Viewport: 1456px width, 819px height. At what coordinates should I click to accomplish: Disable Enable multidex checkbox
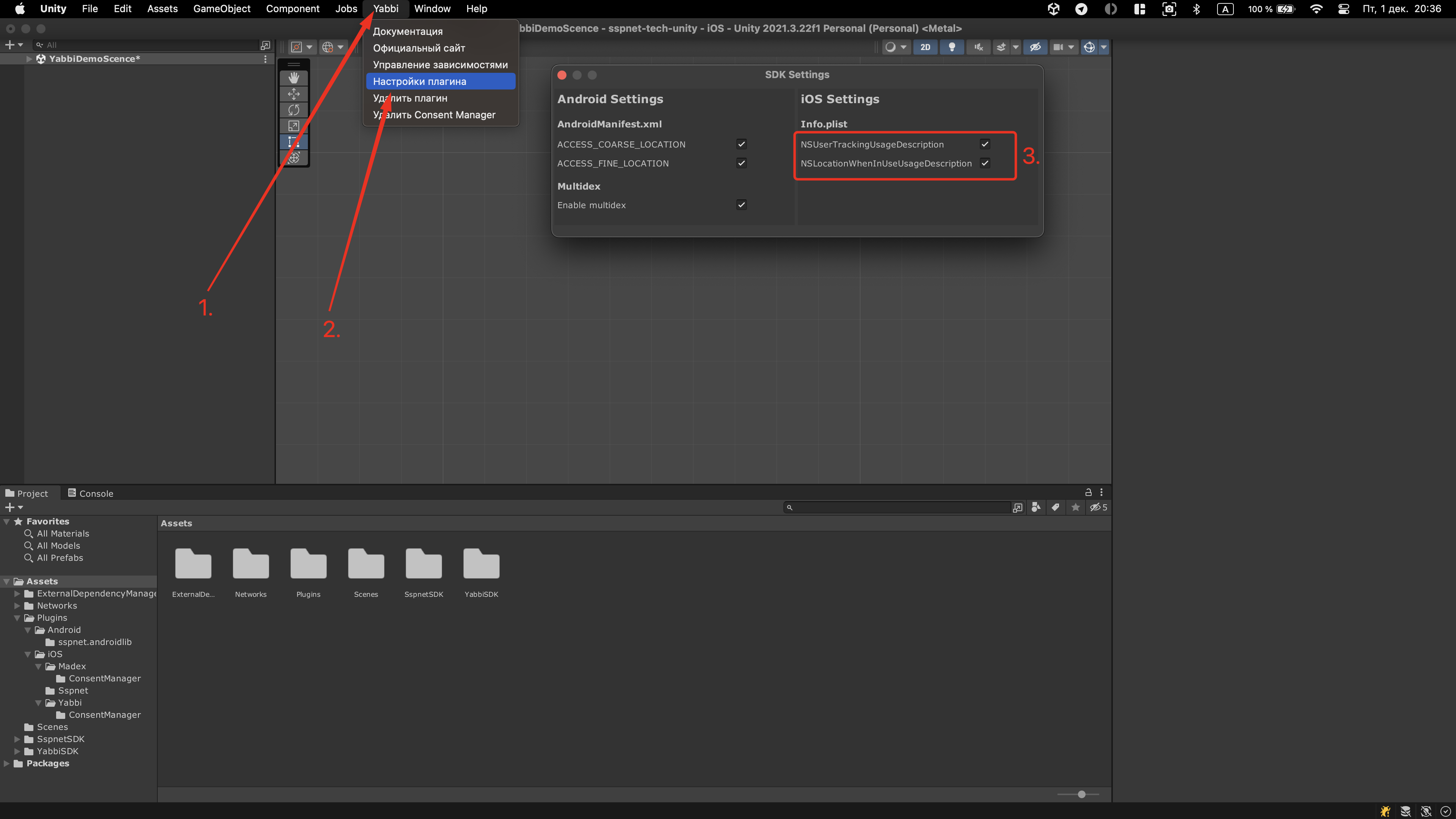[742, 205]
